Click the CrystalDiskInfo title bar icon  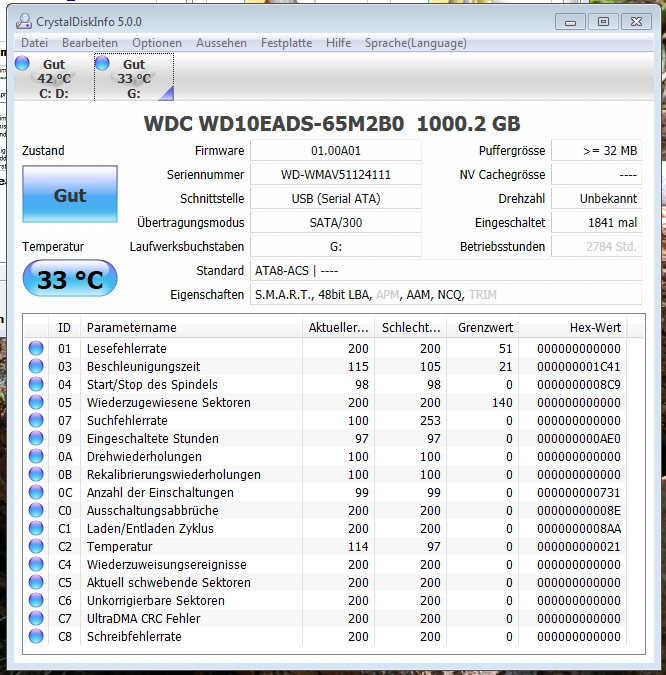pos(24,21)
